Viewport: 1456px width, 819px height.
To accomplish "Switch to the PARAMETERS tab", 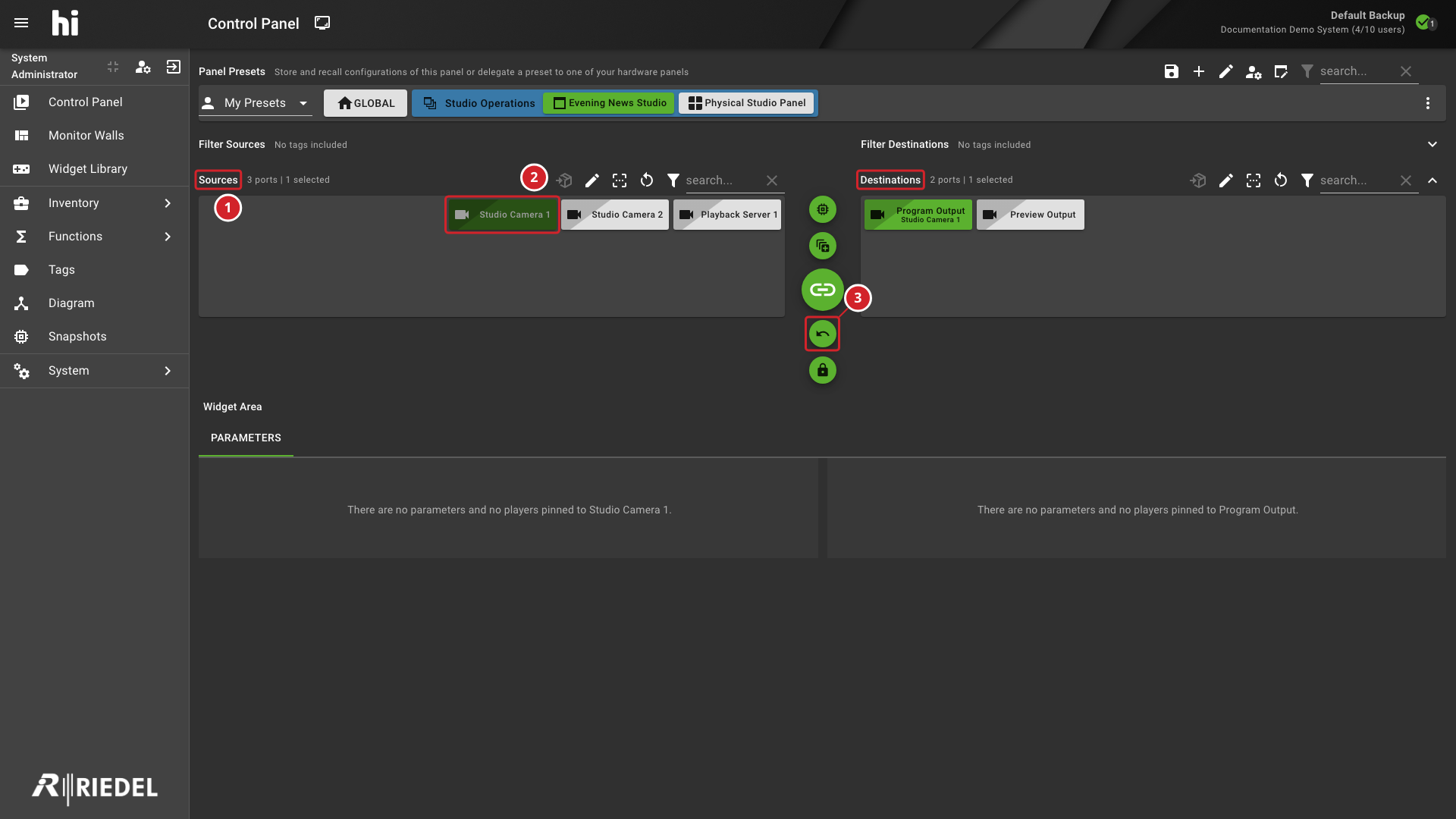I will (x=246, y=438).
